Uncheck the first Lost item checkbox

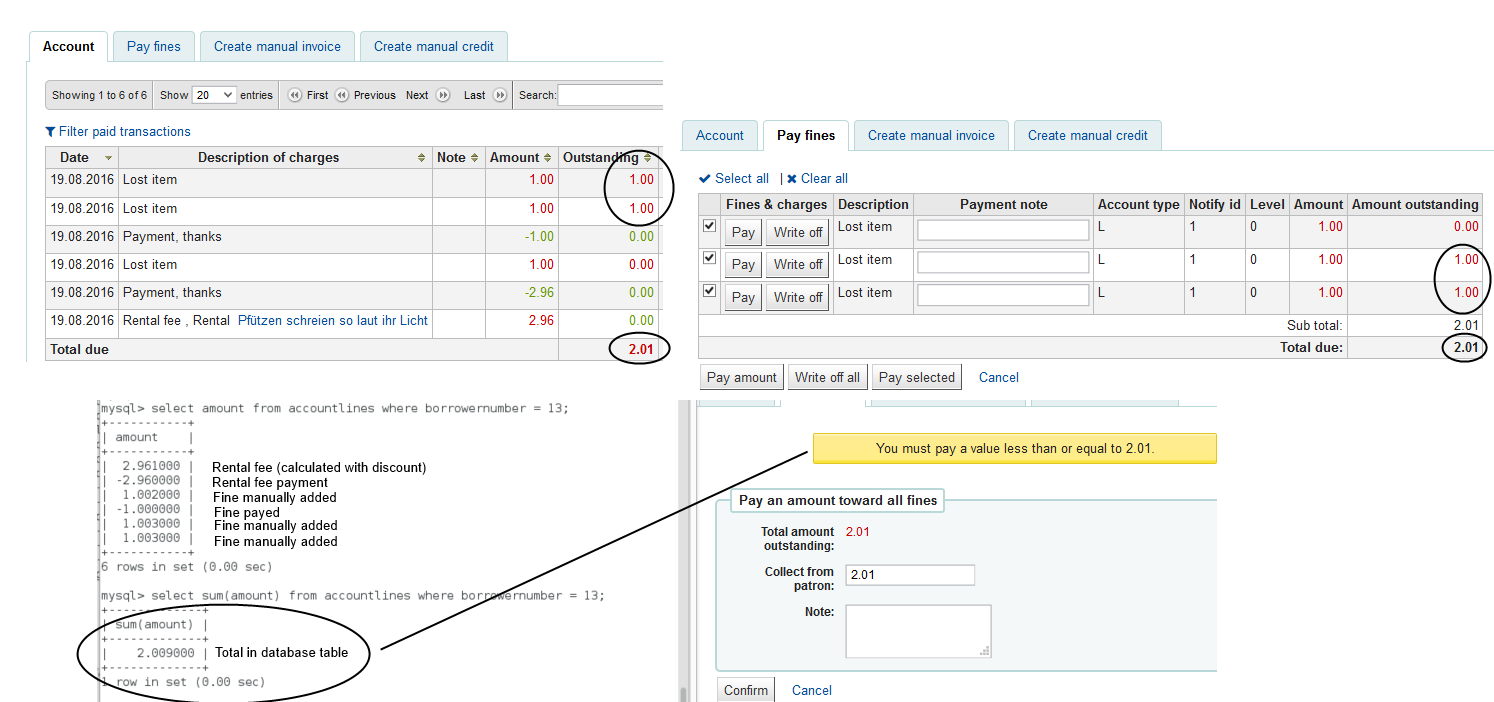(710, 226)
